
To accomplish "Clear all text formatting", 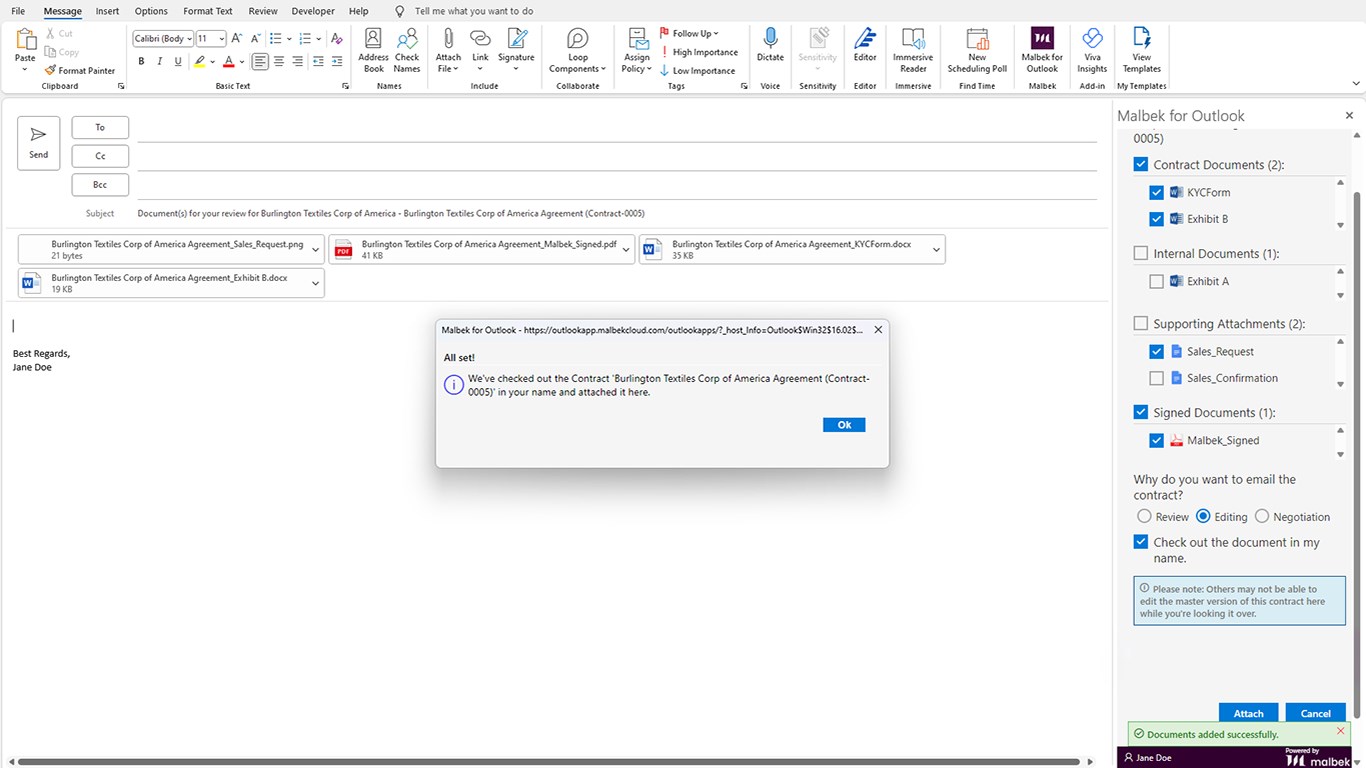I will (x=337, y=38).
